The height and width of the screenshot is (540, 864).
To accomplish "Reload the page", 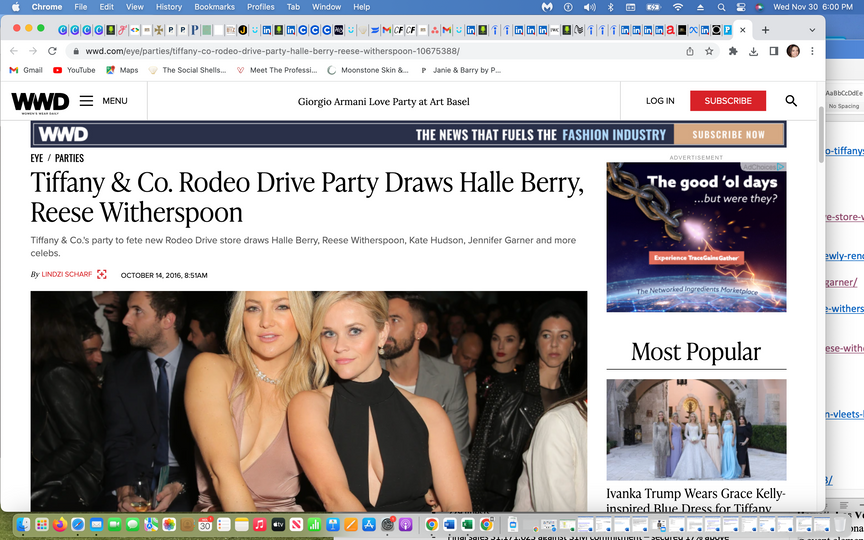I will click(53, 51).
